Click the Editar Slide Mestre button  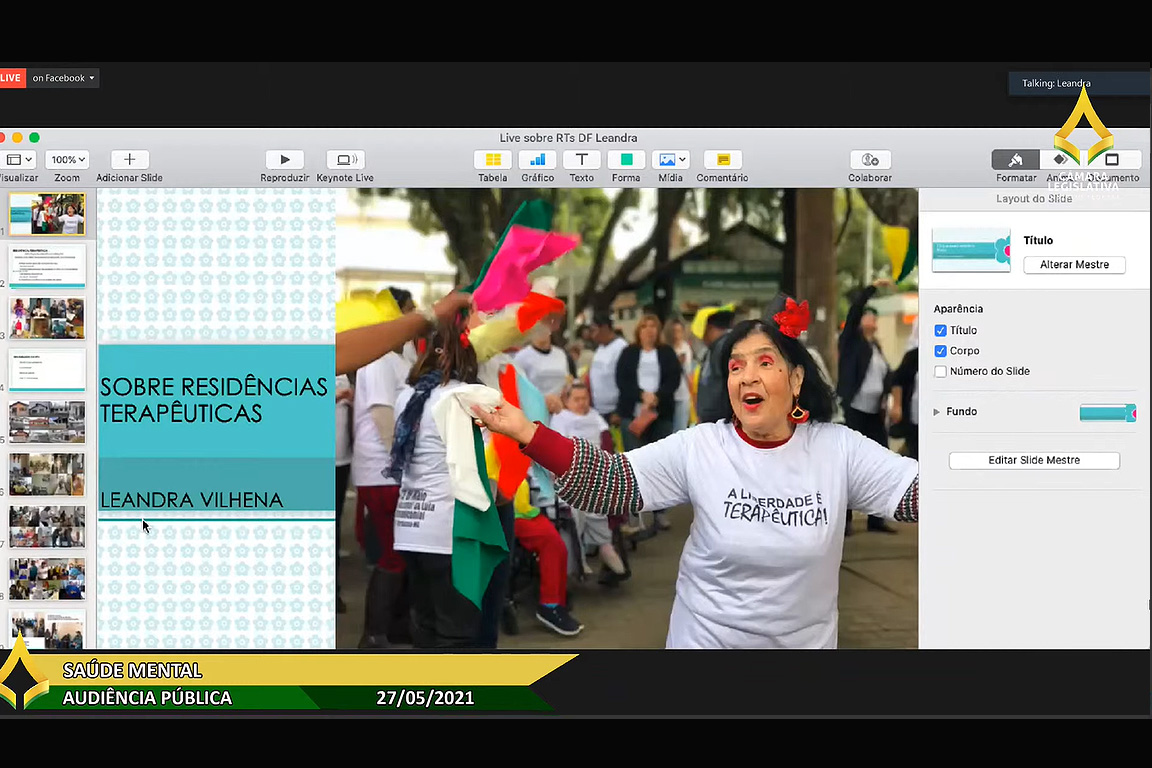click(x=1034, y=460)
